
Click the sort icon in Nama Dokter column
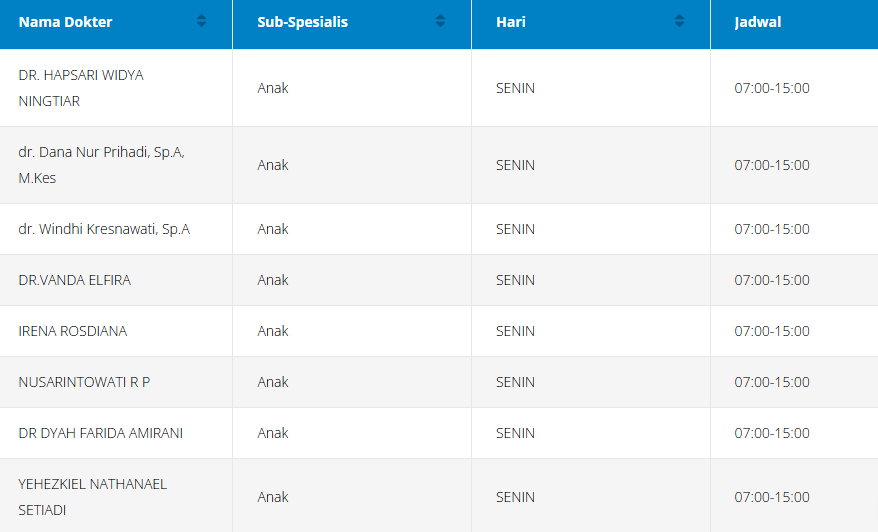coord(201,21)
